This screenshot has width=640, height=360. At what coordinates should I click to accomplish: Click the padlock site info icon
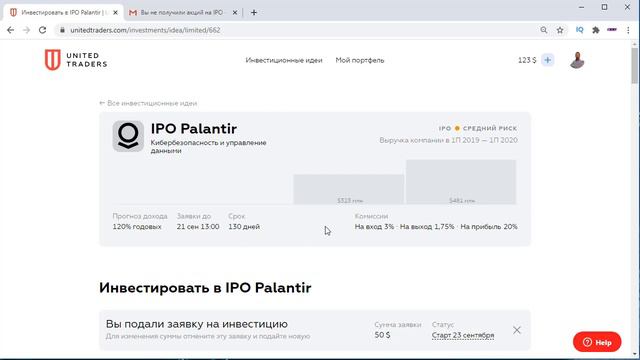pos(62,30)
